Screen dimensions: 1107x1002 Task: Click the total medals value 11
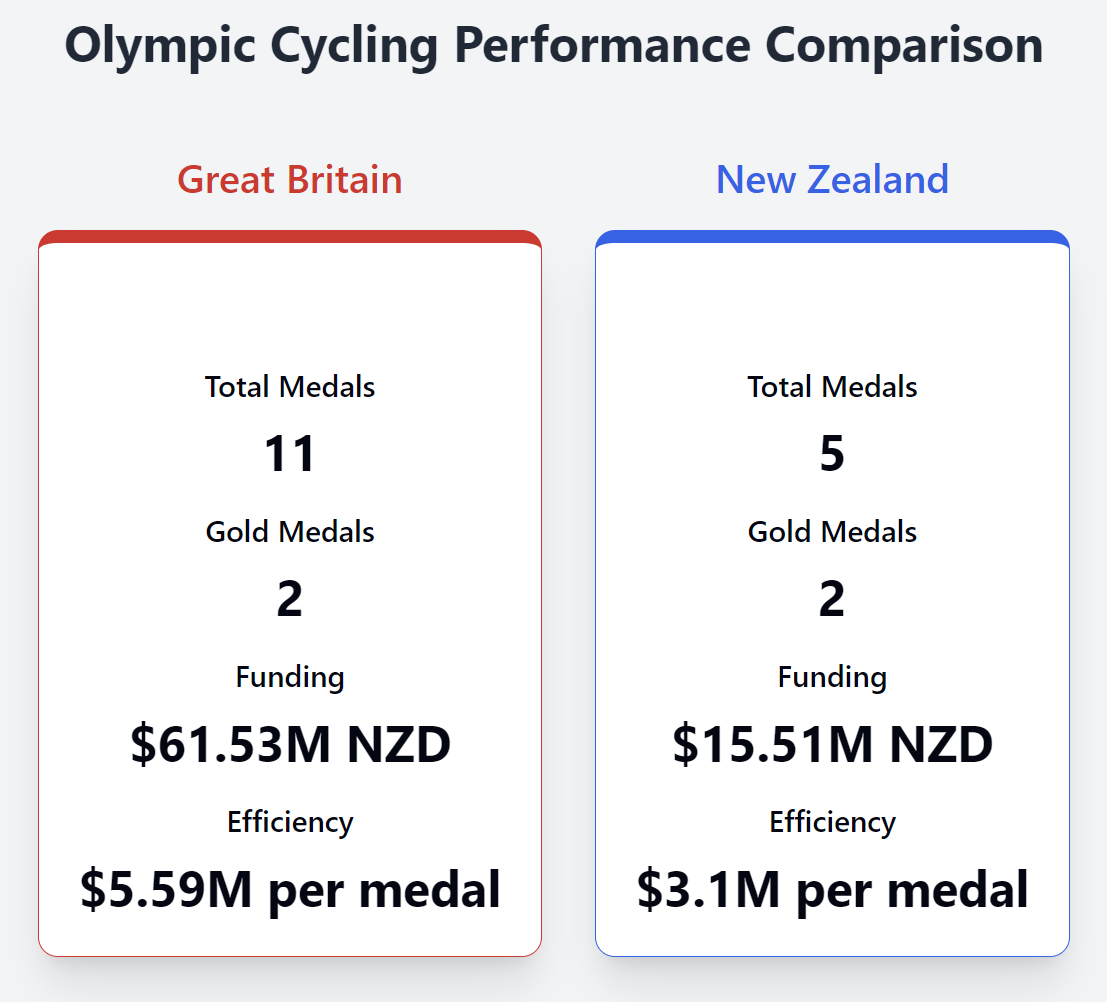point(290,454)
